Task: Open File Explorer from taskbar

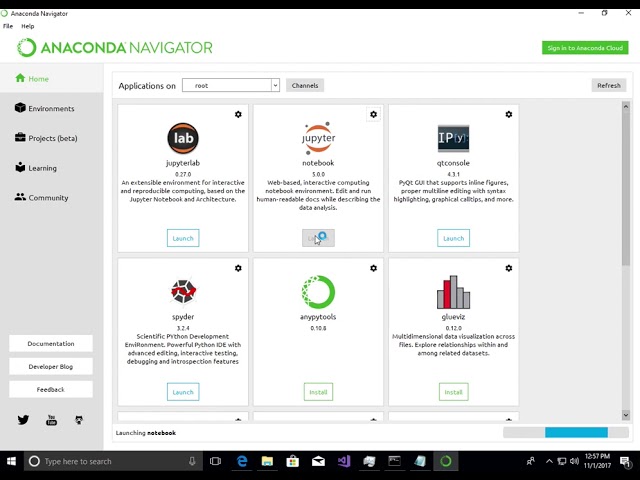Action: point(267,461)
